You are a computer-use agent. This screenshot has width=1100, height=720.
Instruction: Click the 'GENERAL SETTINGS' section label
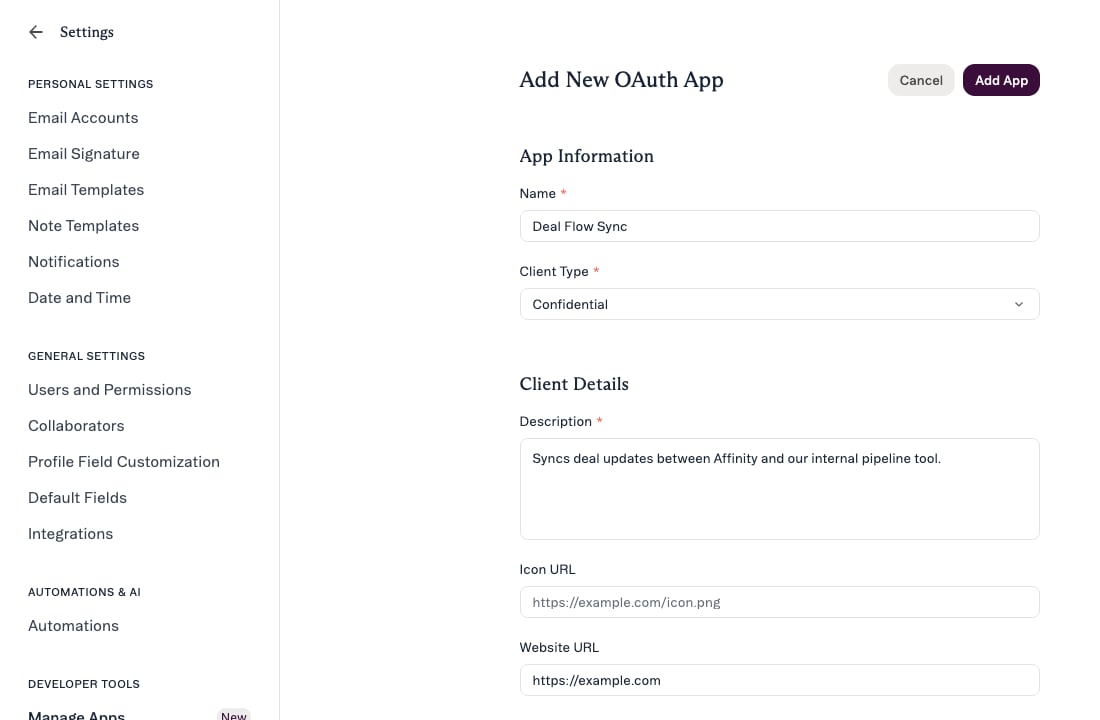(x=86, y=356)
